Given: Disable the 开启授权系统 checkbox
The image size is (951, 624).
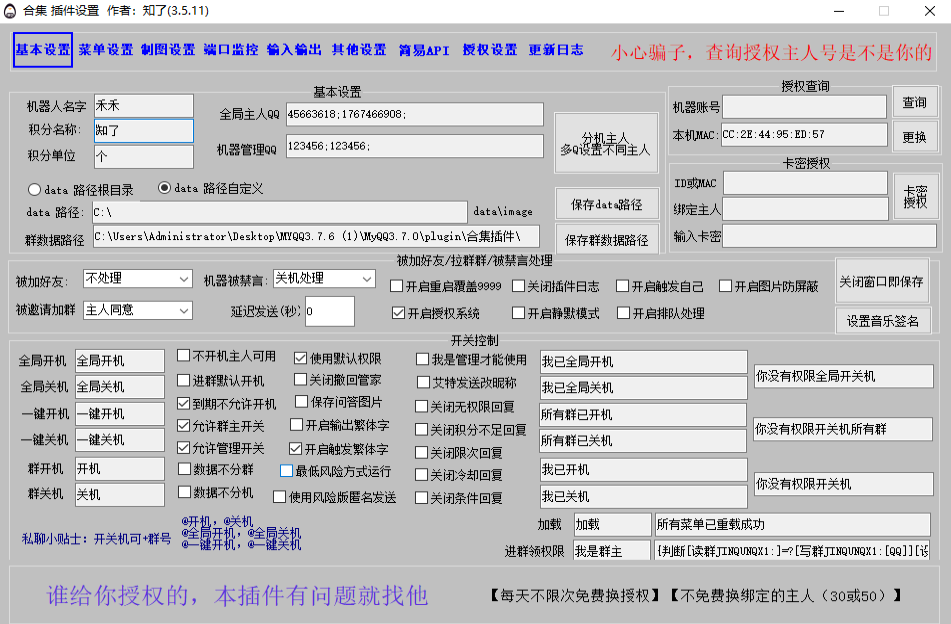Looking at the screenshot, I should click(x=398, y=313).
